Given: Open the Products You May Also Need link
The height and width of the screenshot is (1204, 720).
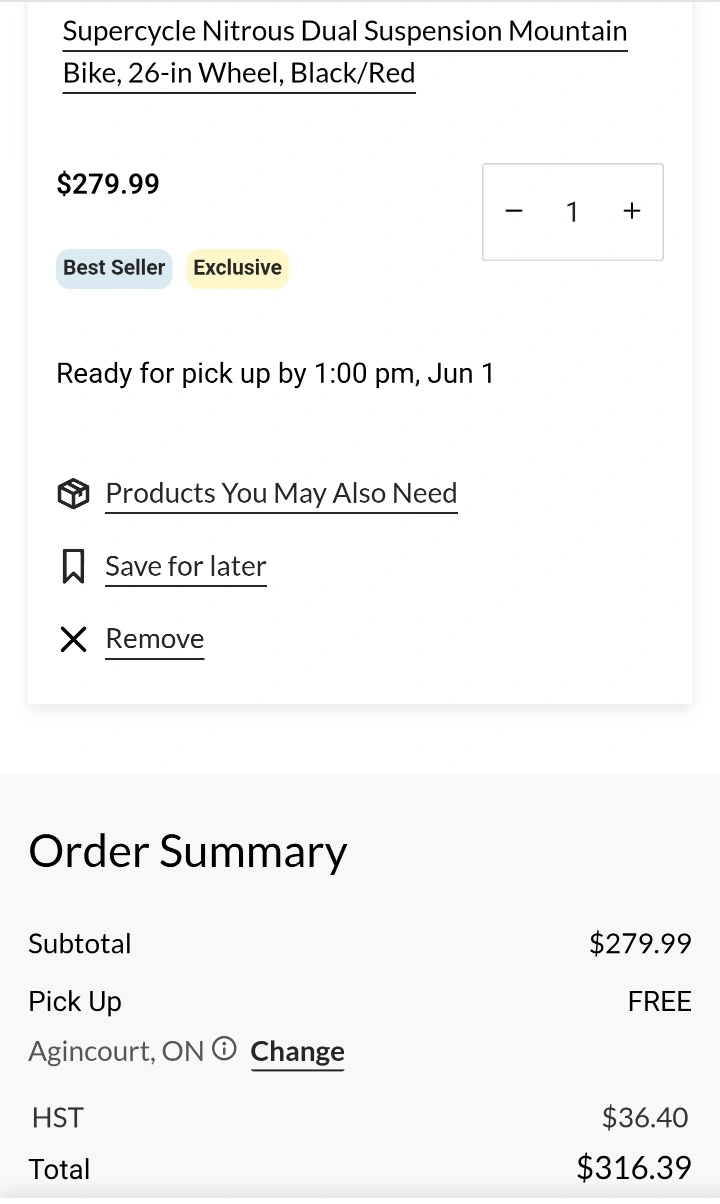Looking at the screenshot, I should pyautogui.click(x=281, y=493).
